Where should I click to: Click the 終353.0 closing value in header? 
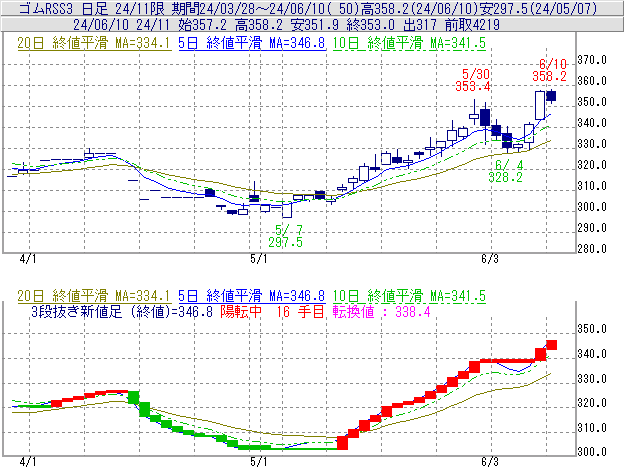pyautogui.click(x=370, y=25)
